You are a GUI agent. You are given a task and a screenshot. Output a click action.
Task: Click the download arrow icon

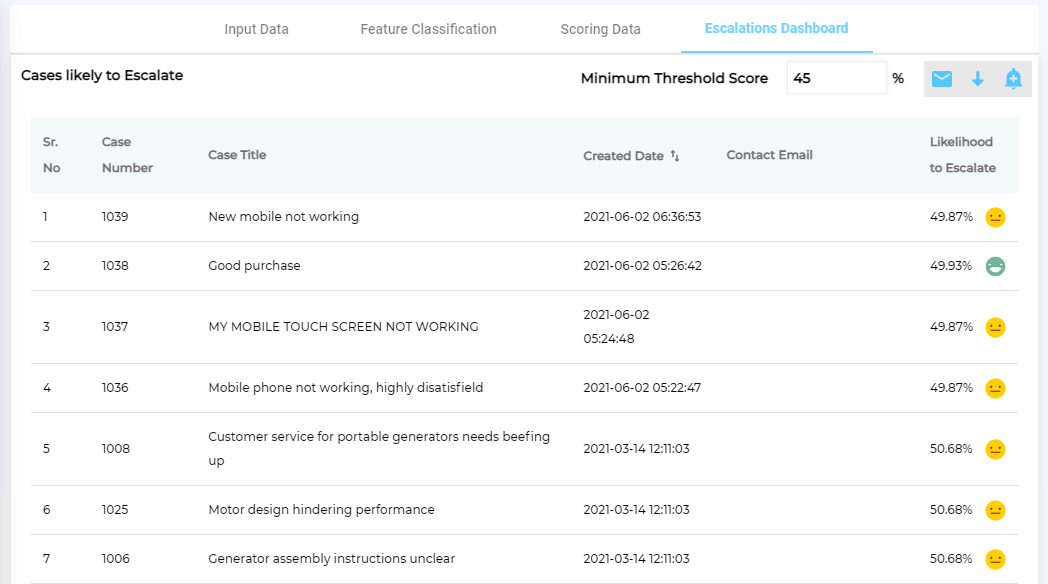tap(978, 79)
